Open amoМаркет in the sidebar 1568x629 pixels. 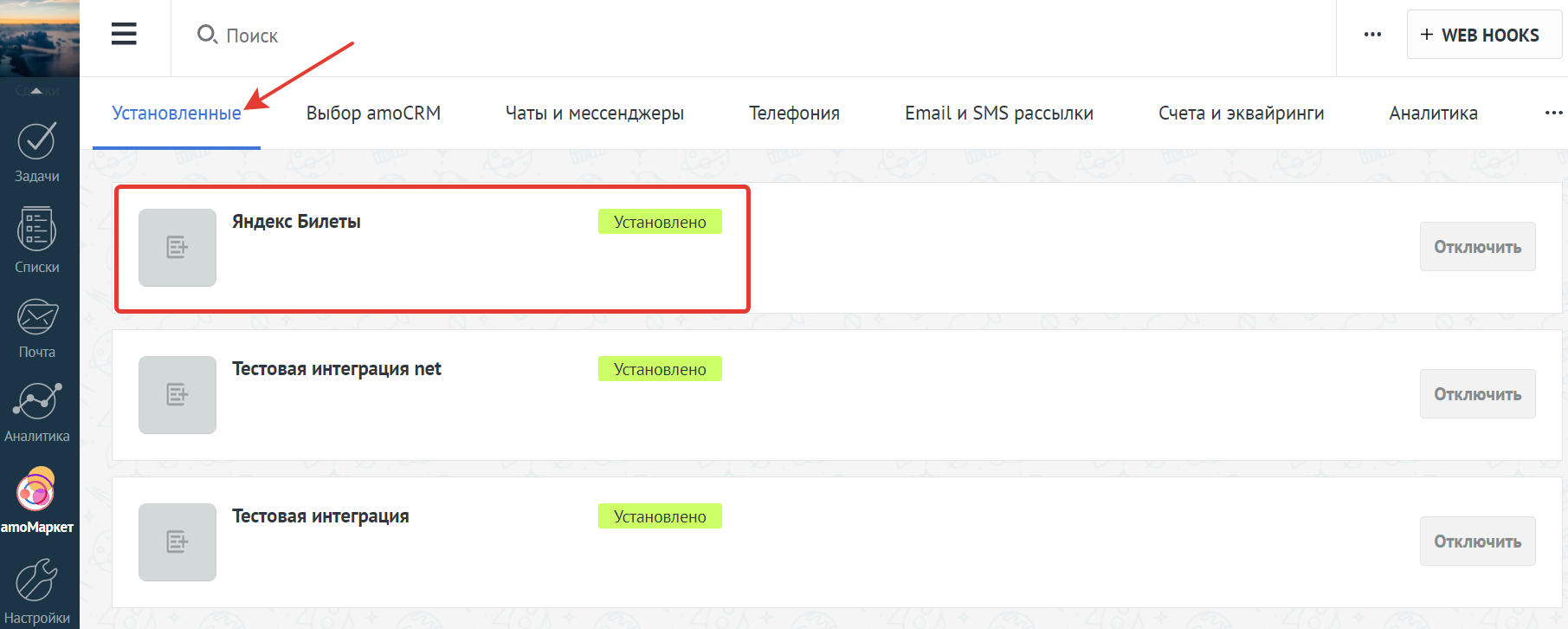36,500
